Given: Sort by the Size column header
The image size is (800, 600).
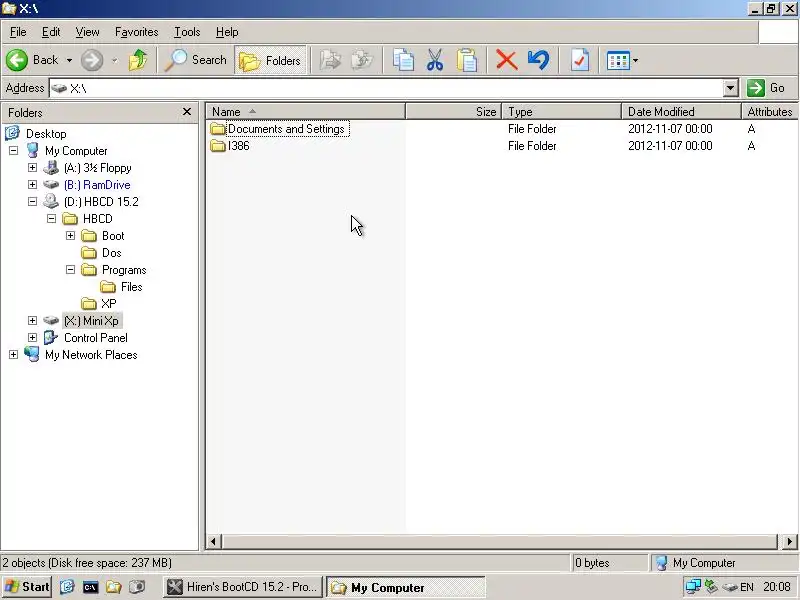Looking at the screenshot, I should (454, 111).
